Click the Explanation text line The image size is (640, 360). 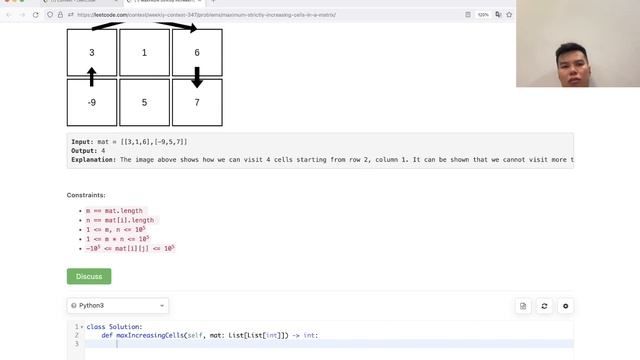pos(322,160)
